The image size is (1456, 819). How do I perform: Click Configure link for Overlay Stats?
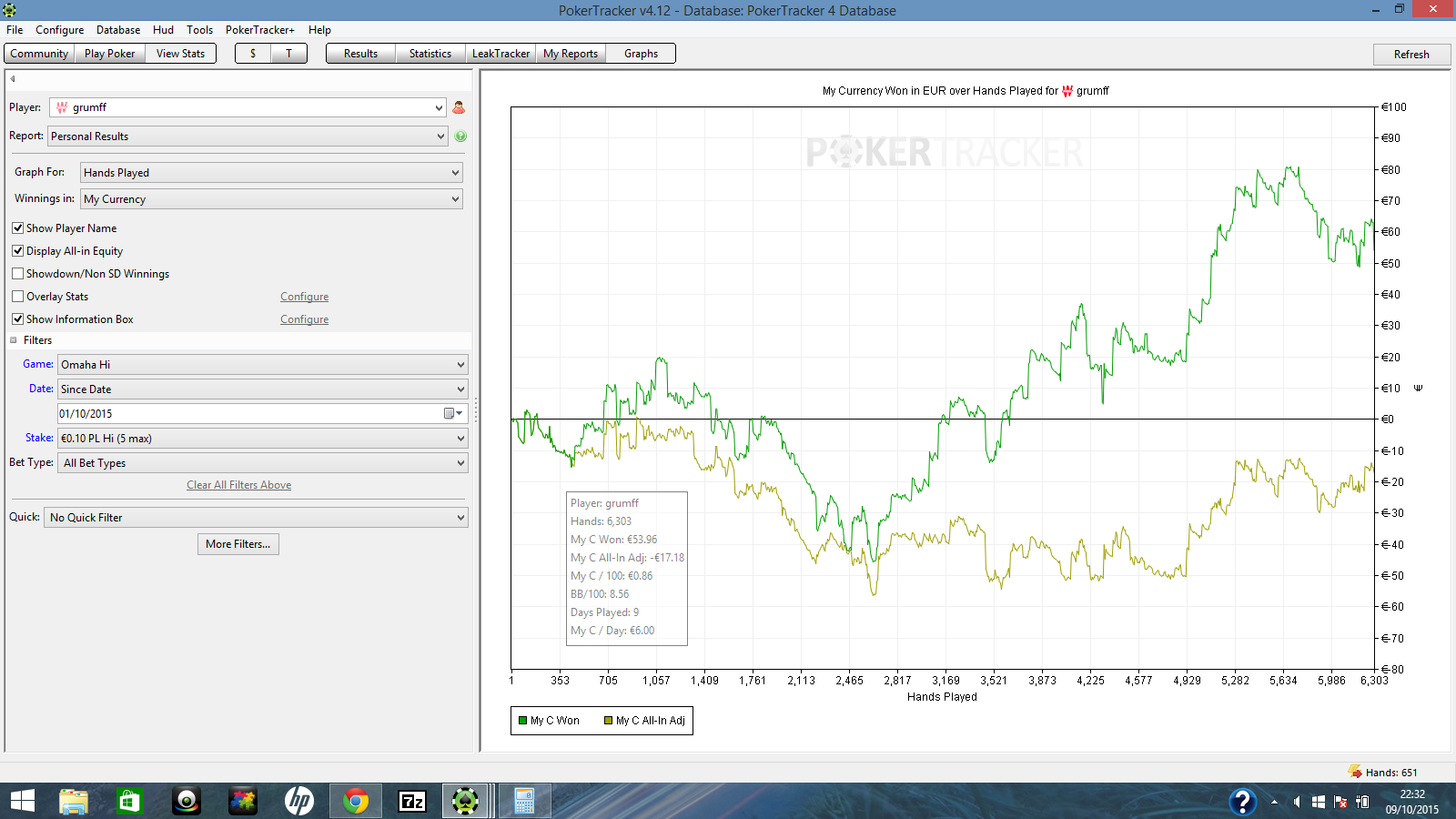304,297
